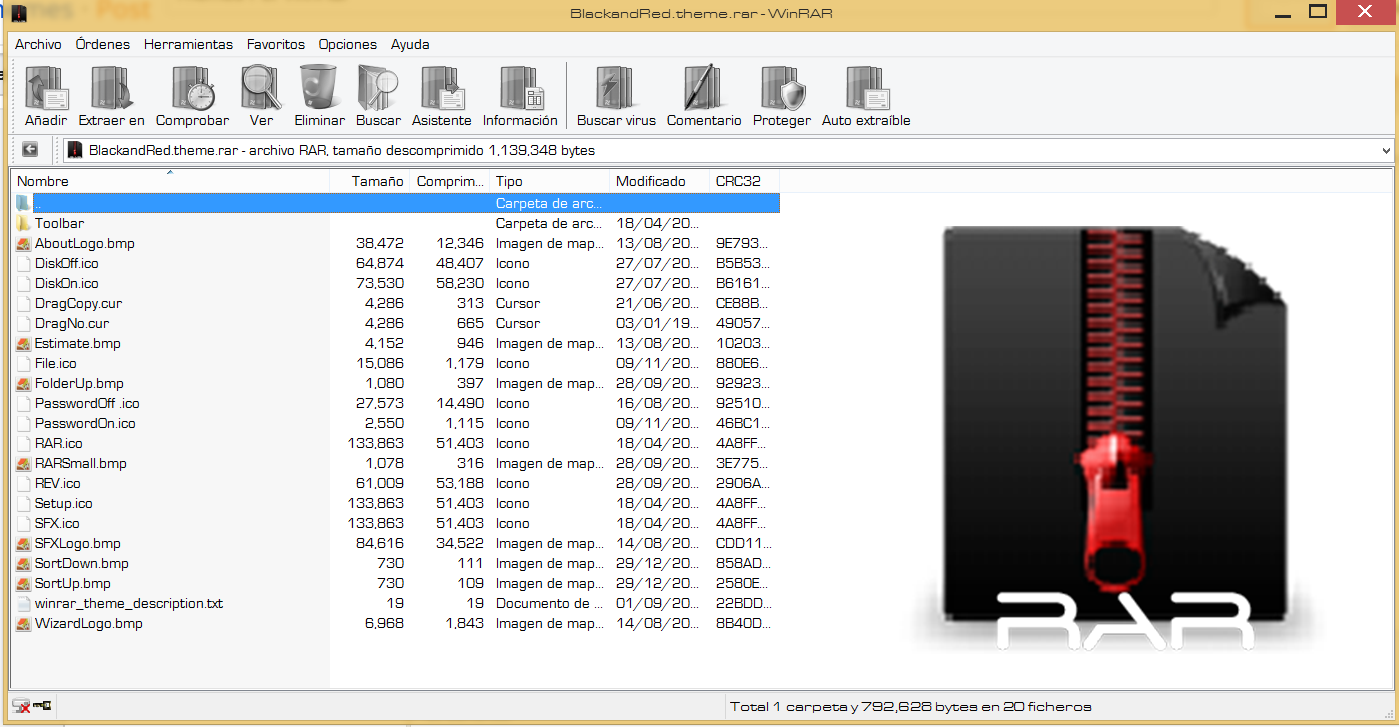Click the SortDown.bmp file icon
The image size is (1399, 727).
point(23,563)
